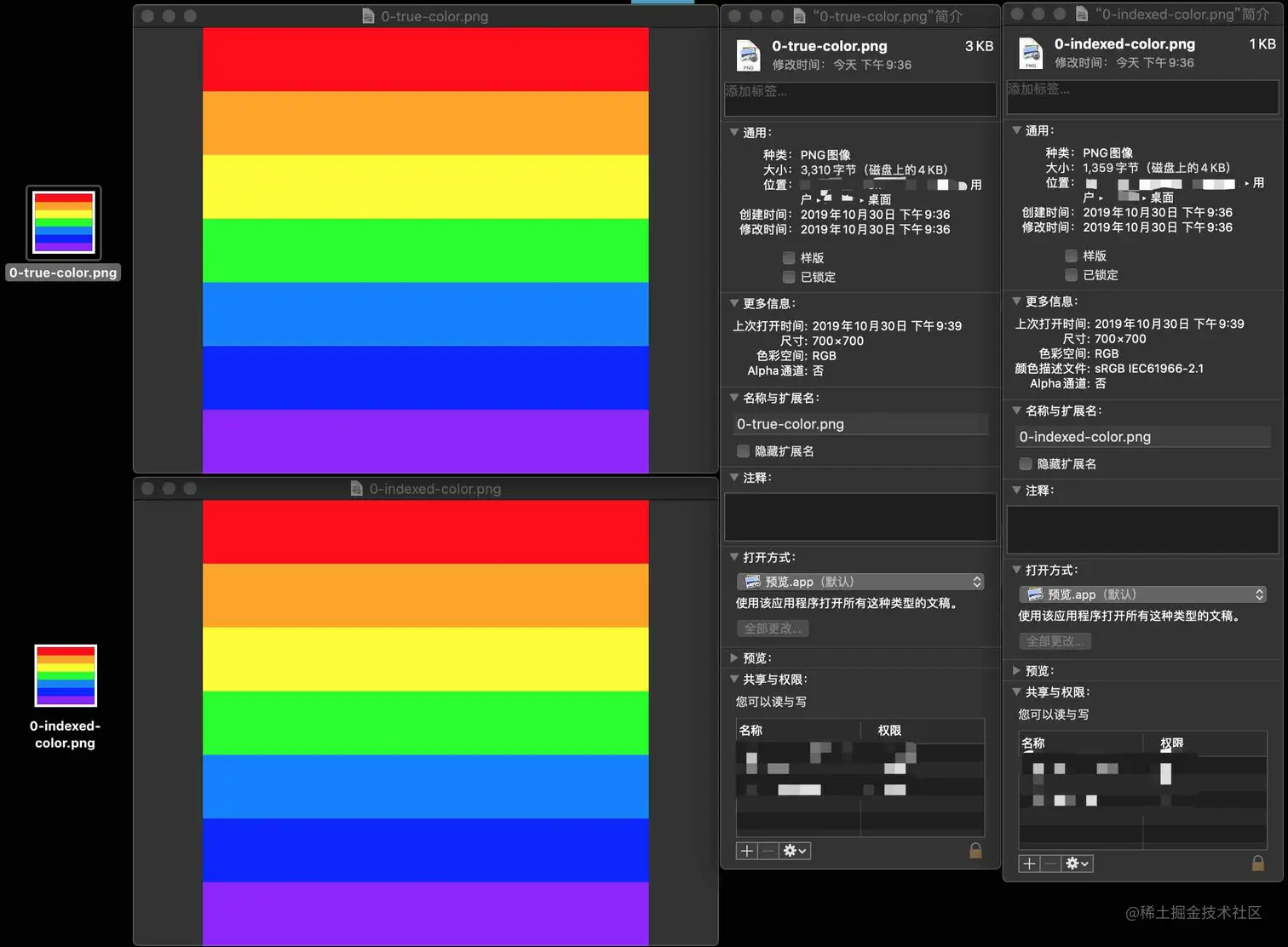Click the document proxy icon in 0-indexed-color.png title bar
The image size is (1288, 947).
coord(354,488)
